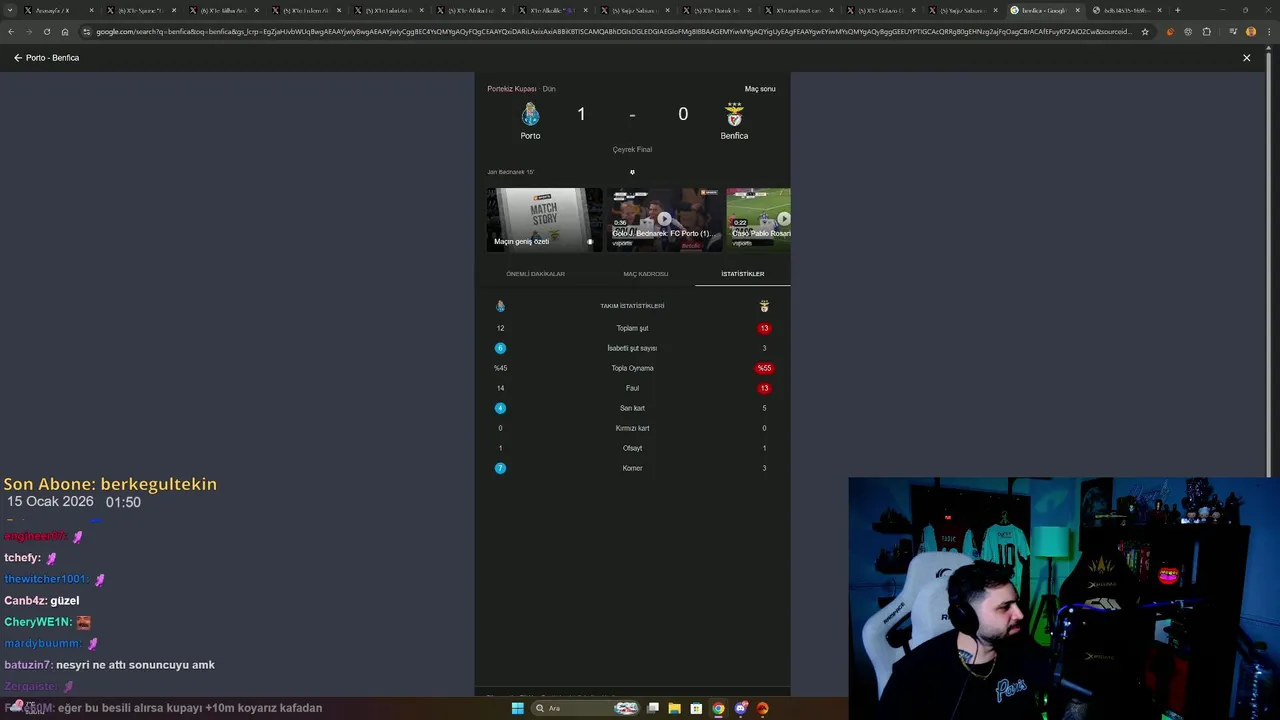The width and height of the screenshot is (1280, 720).
Task: Click the Benfica team crest in the scoreboard
Action: 734,114
